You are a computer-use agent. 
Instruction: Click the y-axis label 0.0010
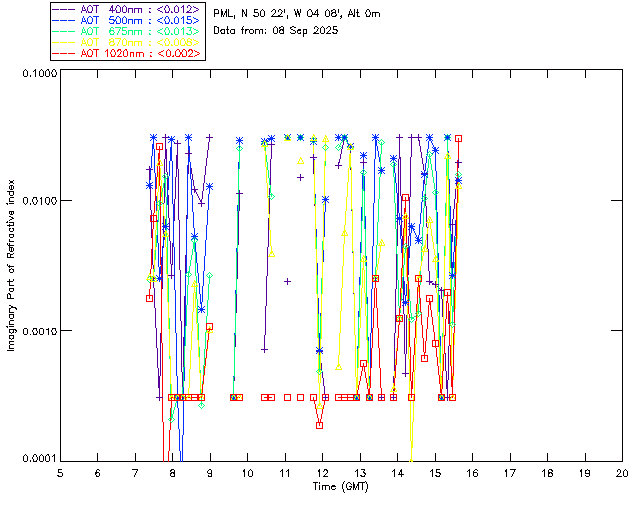[x=39, y=331]
